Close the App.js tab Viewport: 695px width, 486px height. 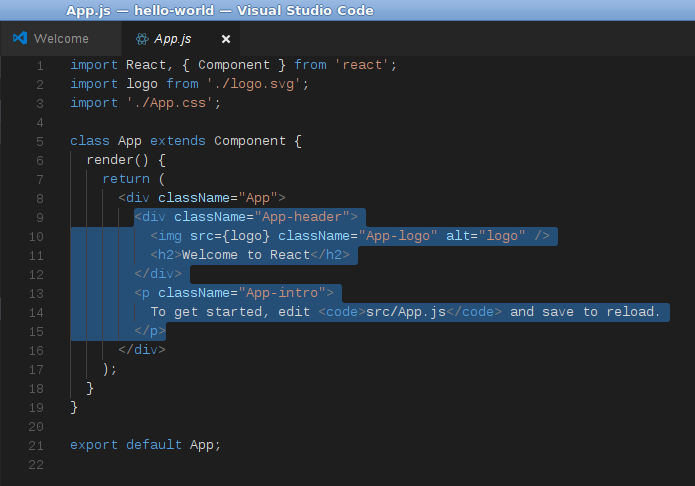click(226, 39)
